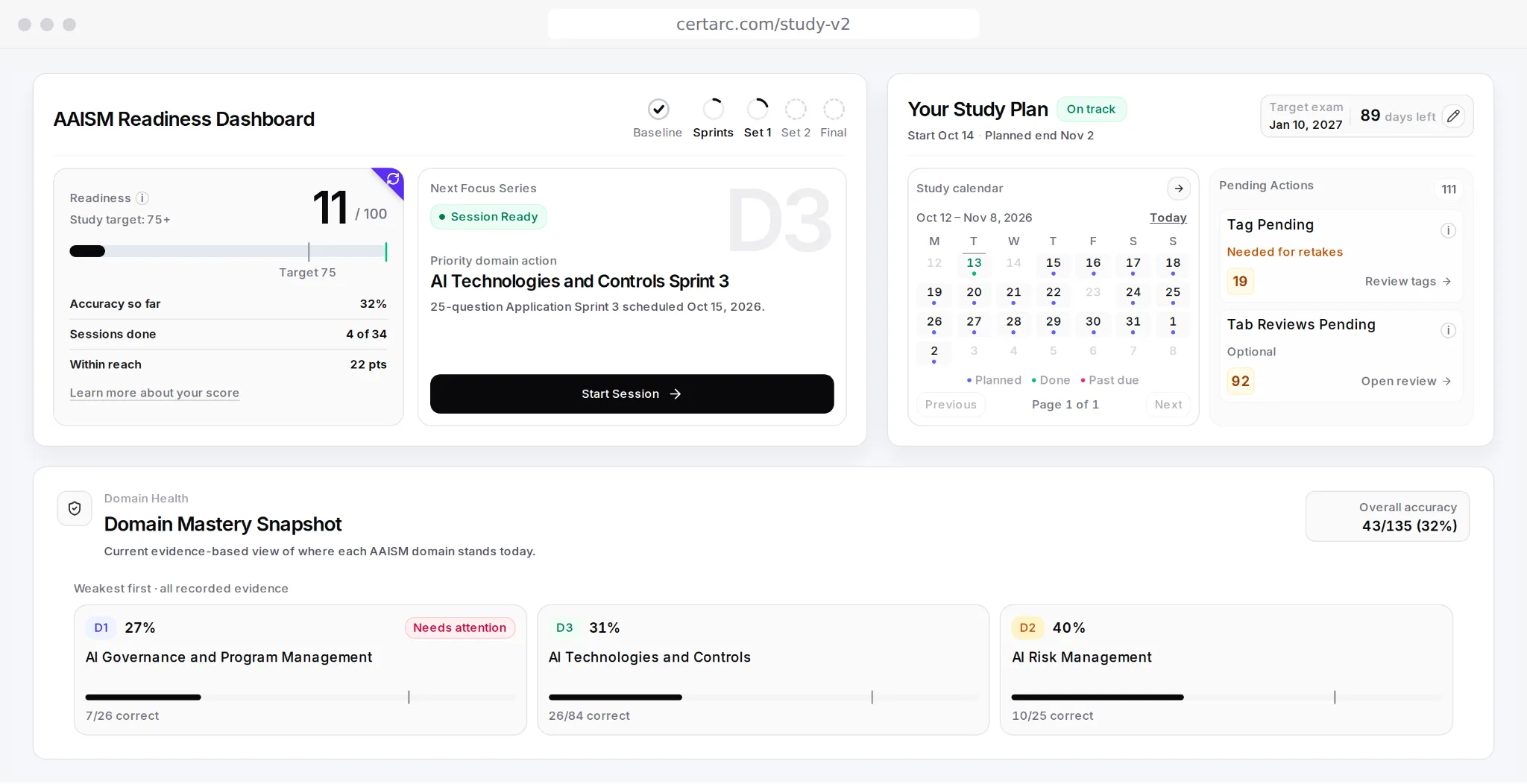Jump to Today in study calendar
The image size is (1527, 784).
(1168, 218)
